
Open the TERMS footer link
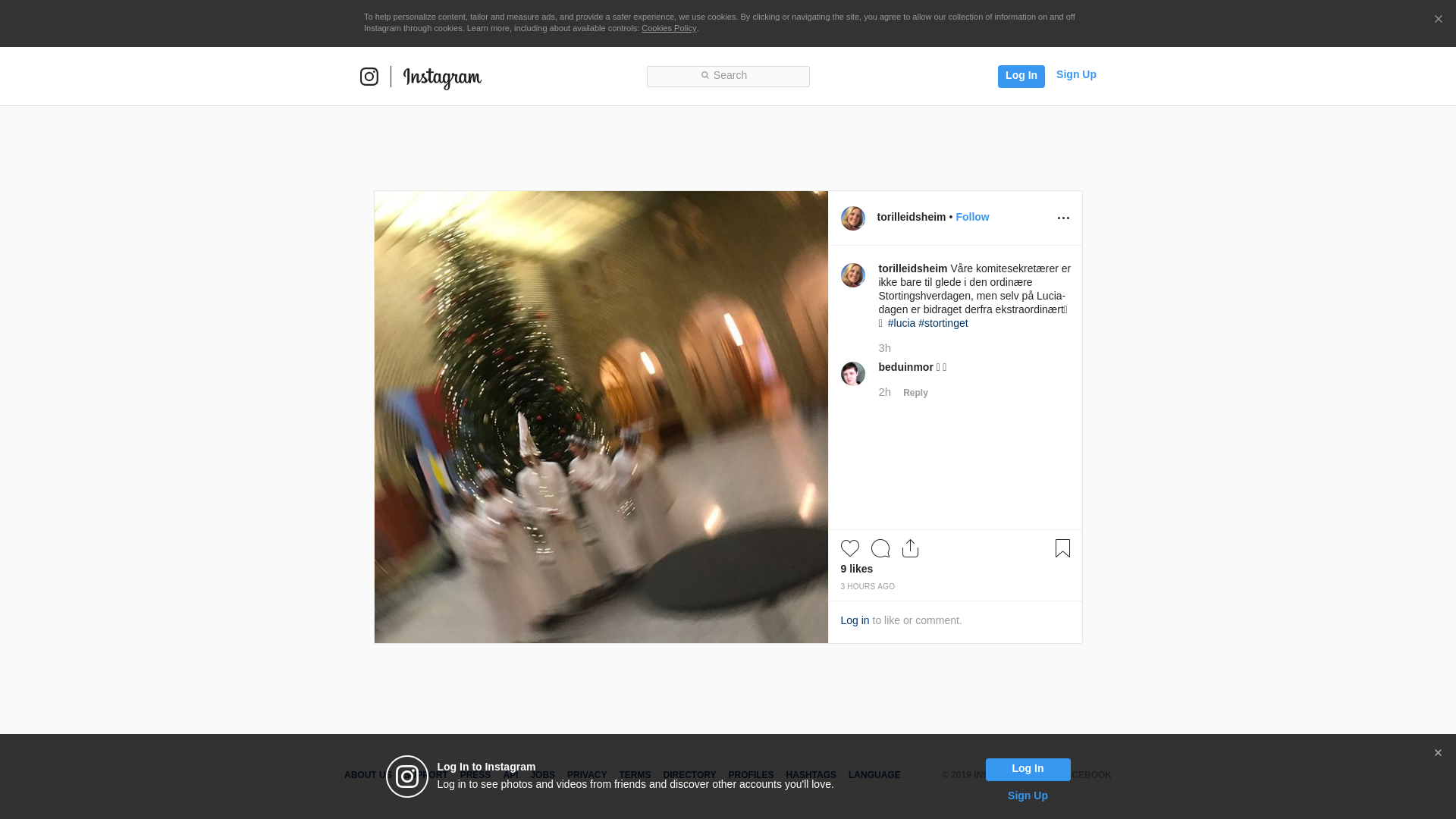(635, 775)
